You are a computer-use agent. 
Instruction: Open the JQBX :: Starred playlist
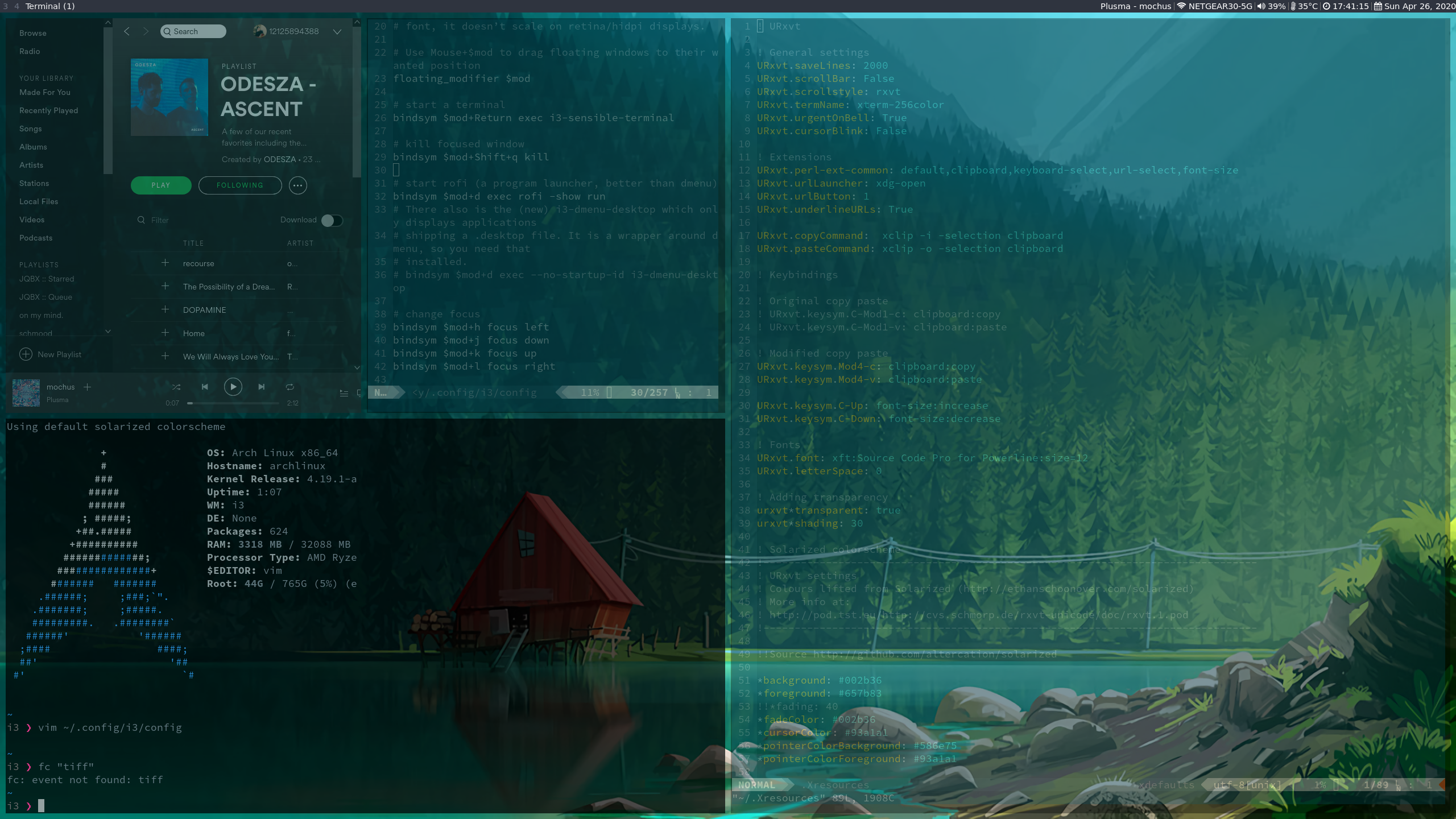47,279
